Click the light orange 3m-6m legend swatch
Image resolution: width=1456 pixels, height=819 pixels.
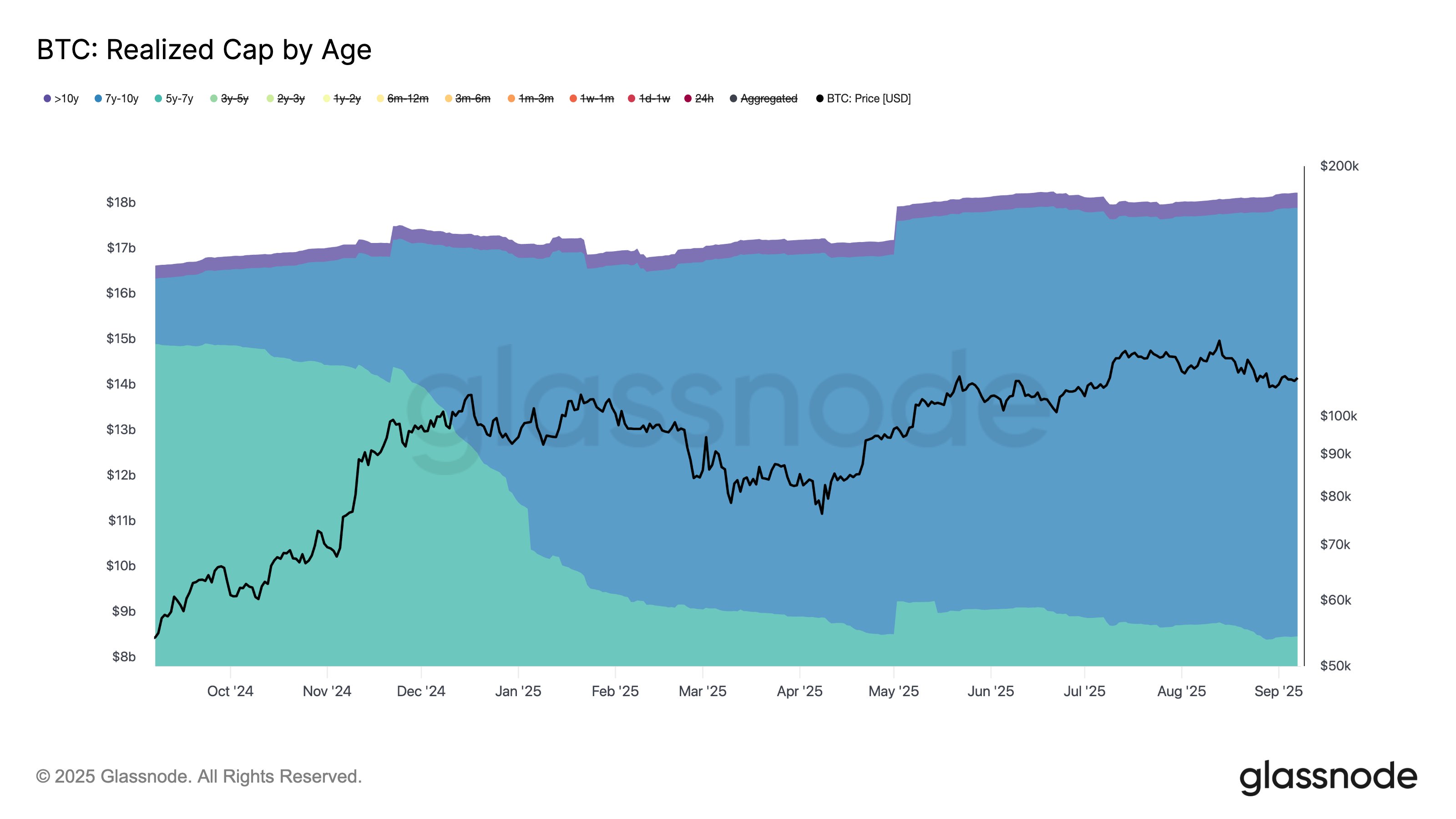point(449,99)
